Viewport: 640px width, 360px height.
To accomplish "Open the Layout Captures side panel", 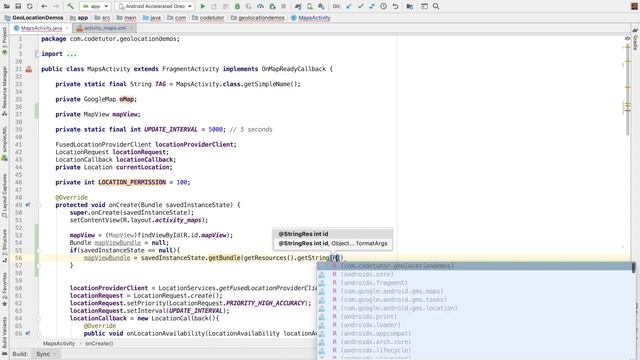I will click(x=4, y=196).
